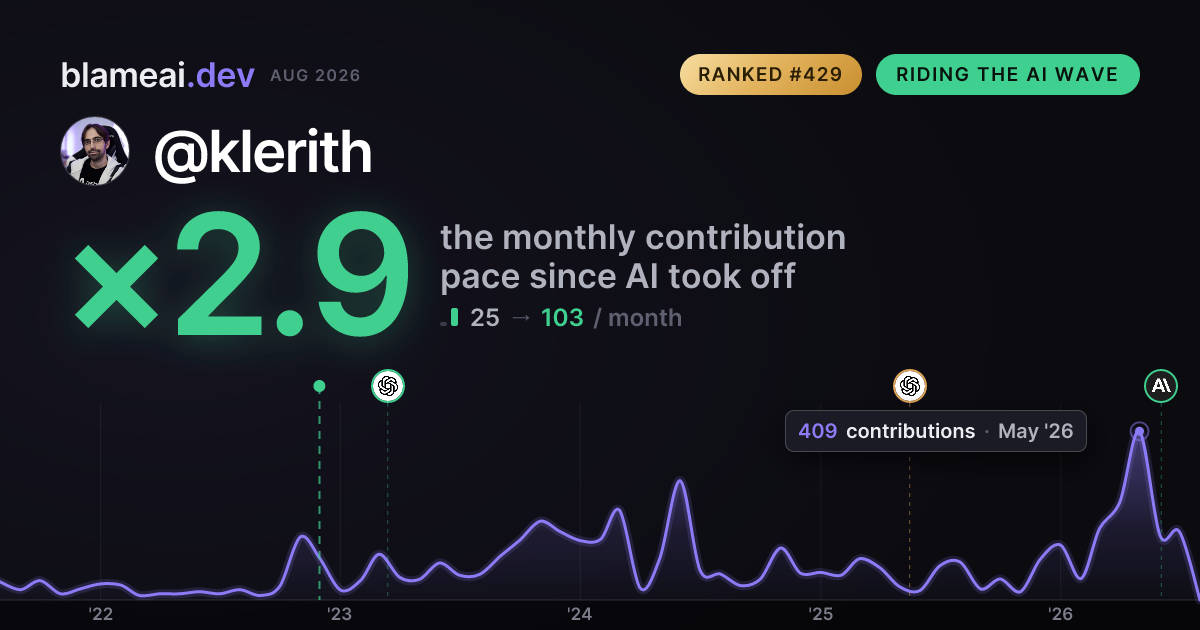Viewport: 1200px width, 630px height.
Task: Select the '22 axis label
Action: pyautogui.click(x=100, y=614)
